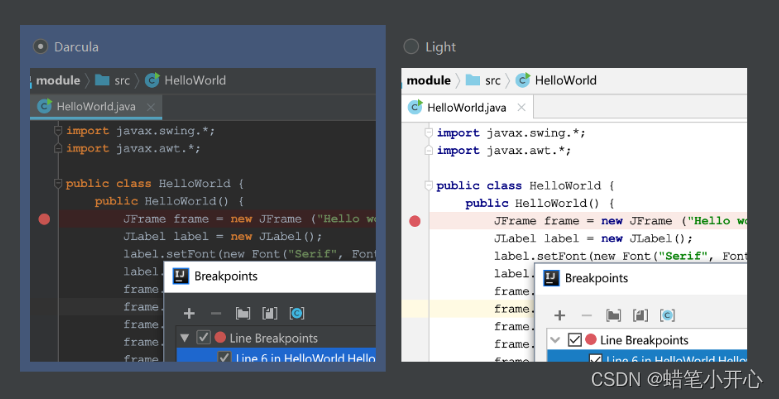Click HelloWorld breadcrumb label in Darcula preview
Image resolution: width=779 pixels, height=399 pixels.
(195, 80)
